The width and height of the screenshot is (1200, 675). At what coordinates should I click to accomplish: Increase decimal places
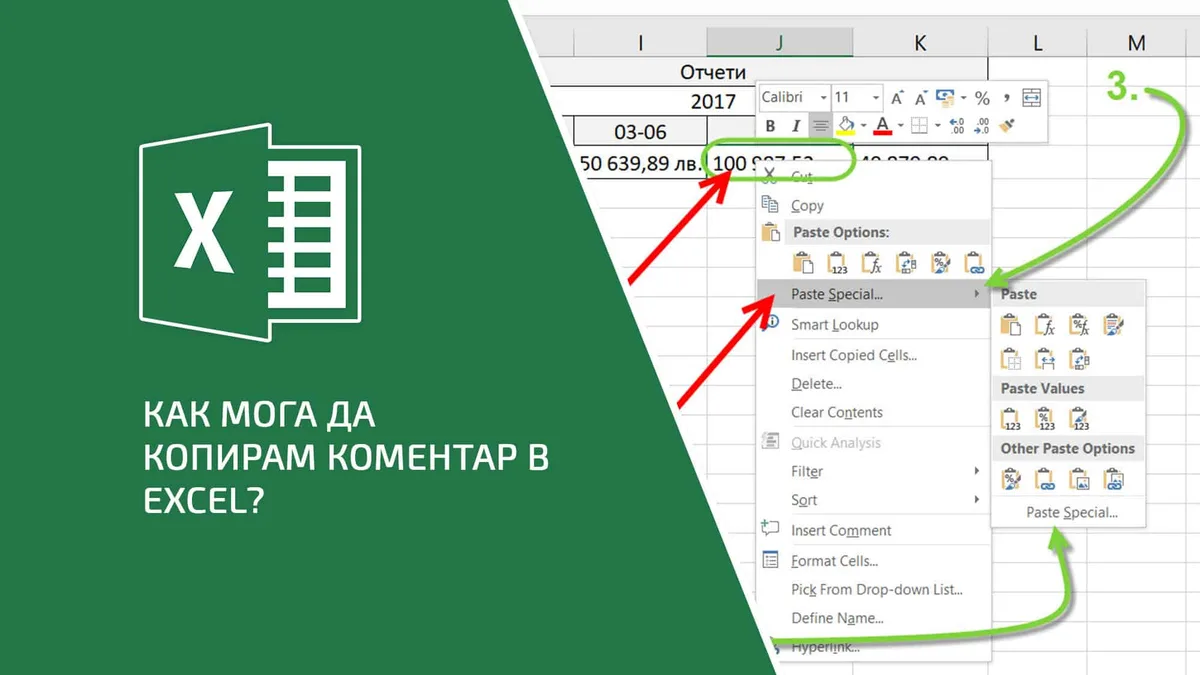coord(956,126)
